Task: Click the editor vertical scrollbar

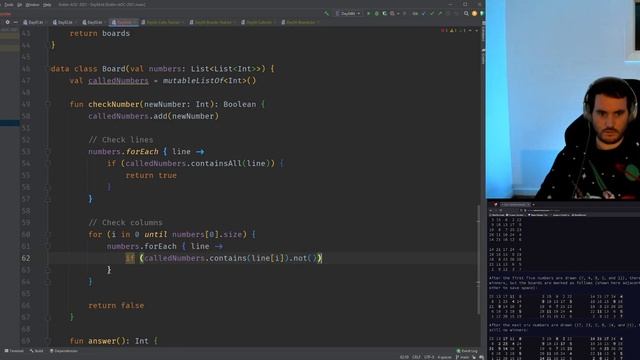Action: tap(478, 259)
